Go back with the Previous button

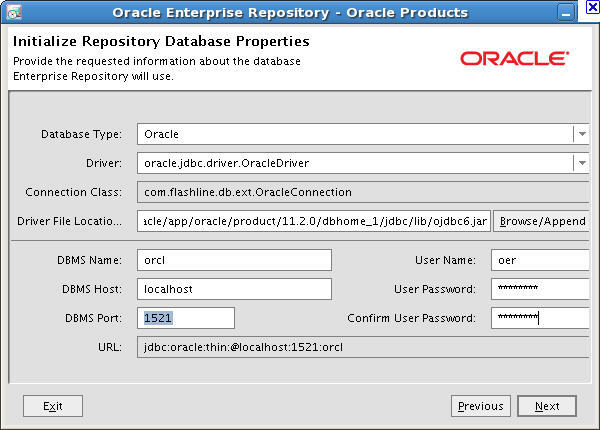pyautogui.click(x=480, y=406)
